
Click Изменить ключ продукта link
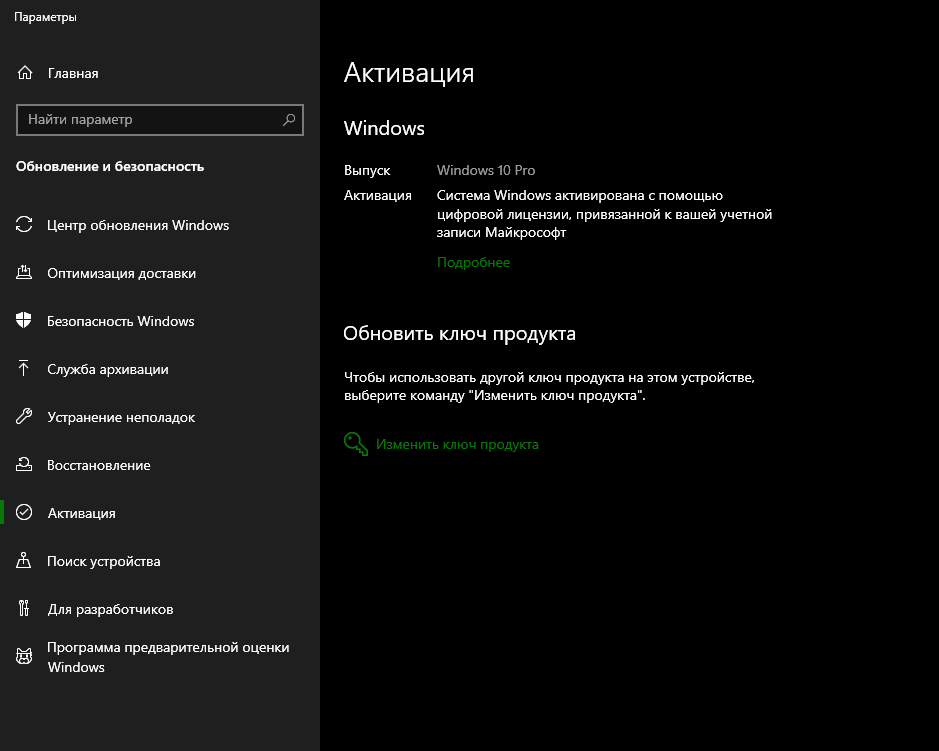click(457, 444)
